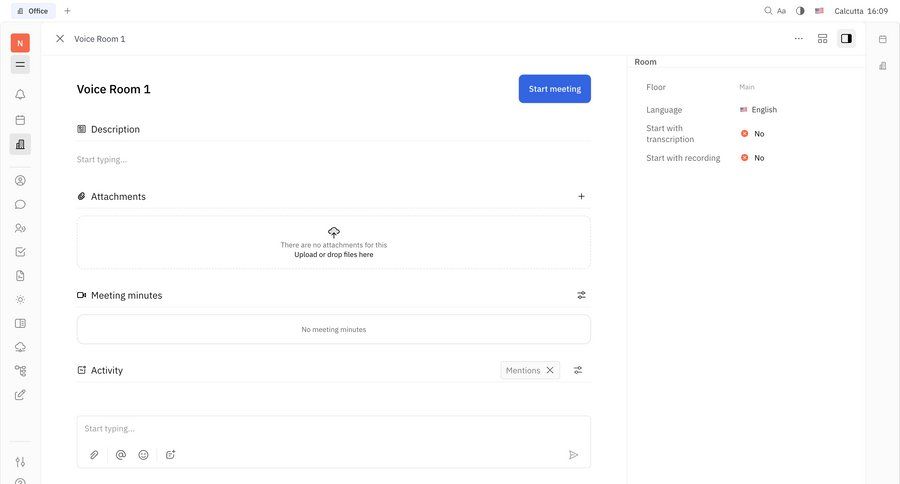
Task: Toggle the right side panel icon
Action: 846,38
